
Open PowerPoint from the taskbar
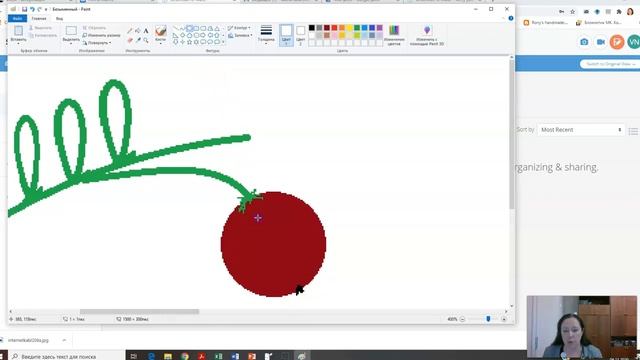(x=252, y=356)
